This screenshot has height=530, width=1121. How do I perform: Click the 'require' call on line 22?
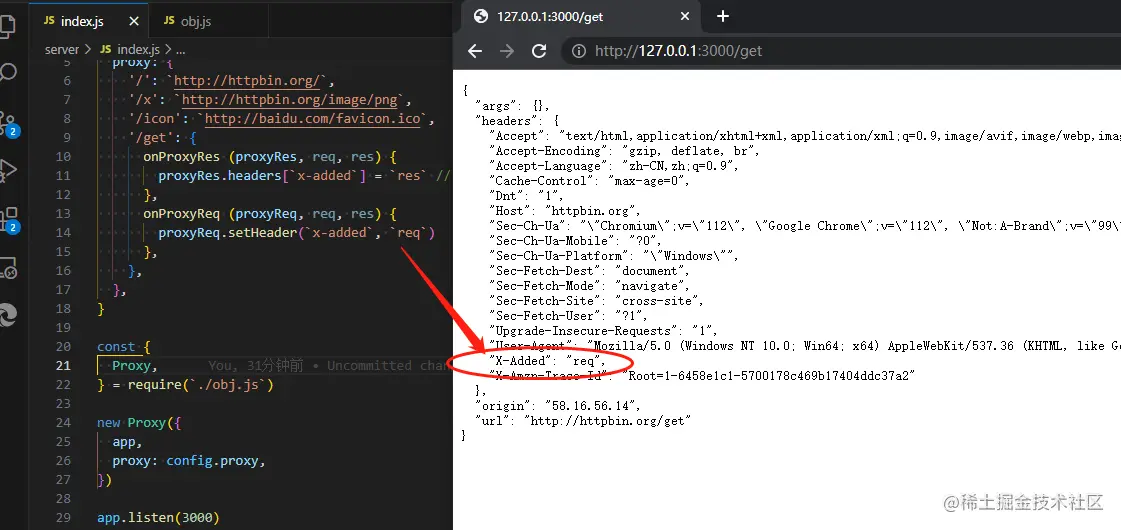(154, 385)
